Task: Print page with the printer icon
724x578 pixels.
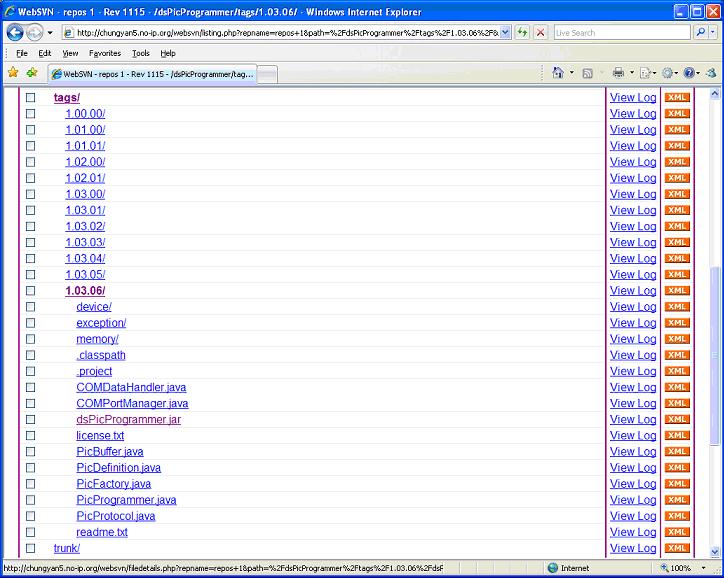Action: click(x=618, y=72)
